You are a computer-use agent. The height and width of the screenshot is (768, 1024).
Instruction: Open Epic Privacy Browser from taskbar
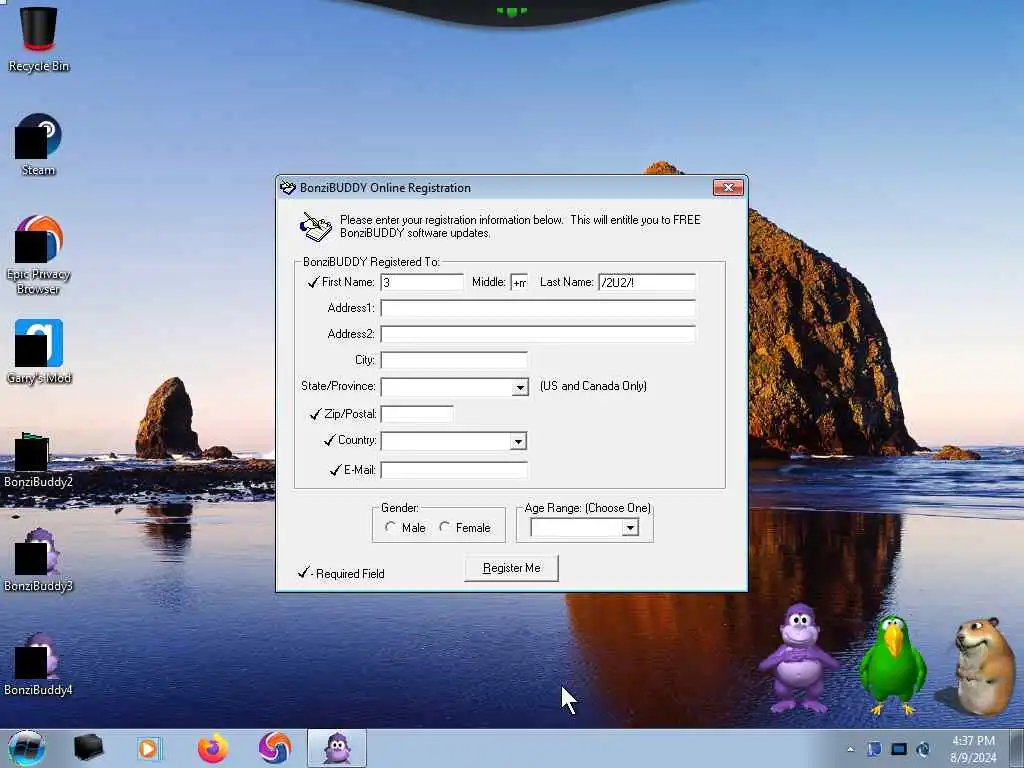(274, 748)
